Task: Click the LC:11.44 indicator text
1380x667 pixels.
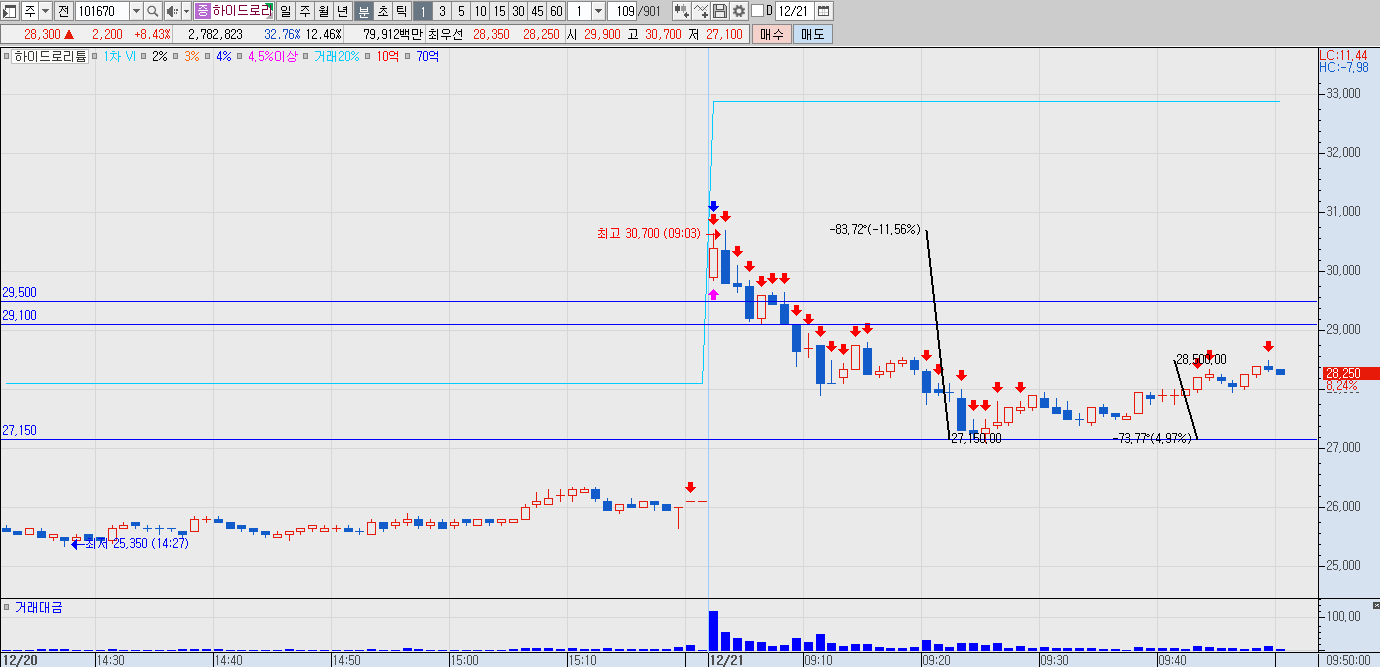Action: (x=1342, y=55)
